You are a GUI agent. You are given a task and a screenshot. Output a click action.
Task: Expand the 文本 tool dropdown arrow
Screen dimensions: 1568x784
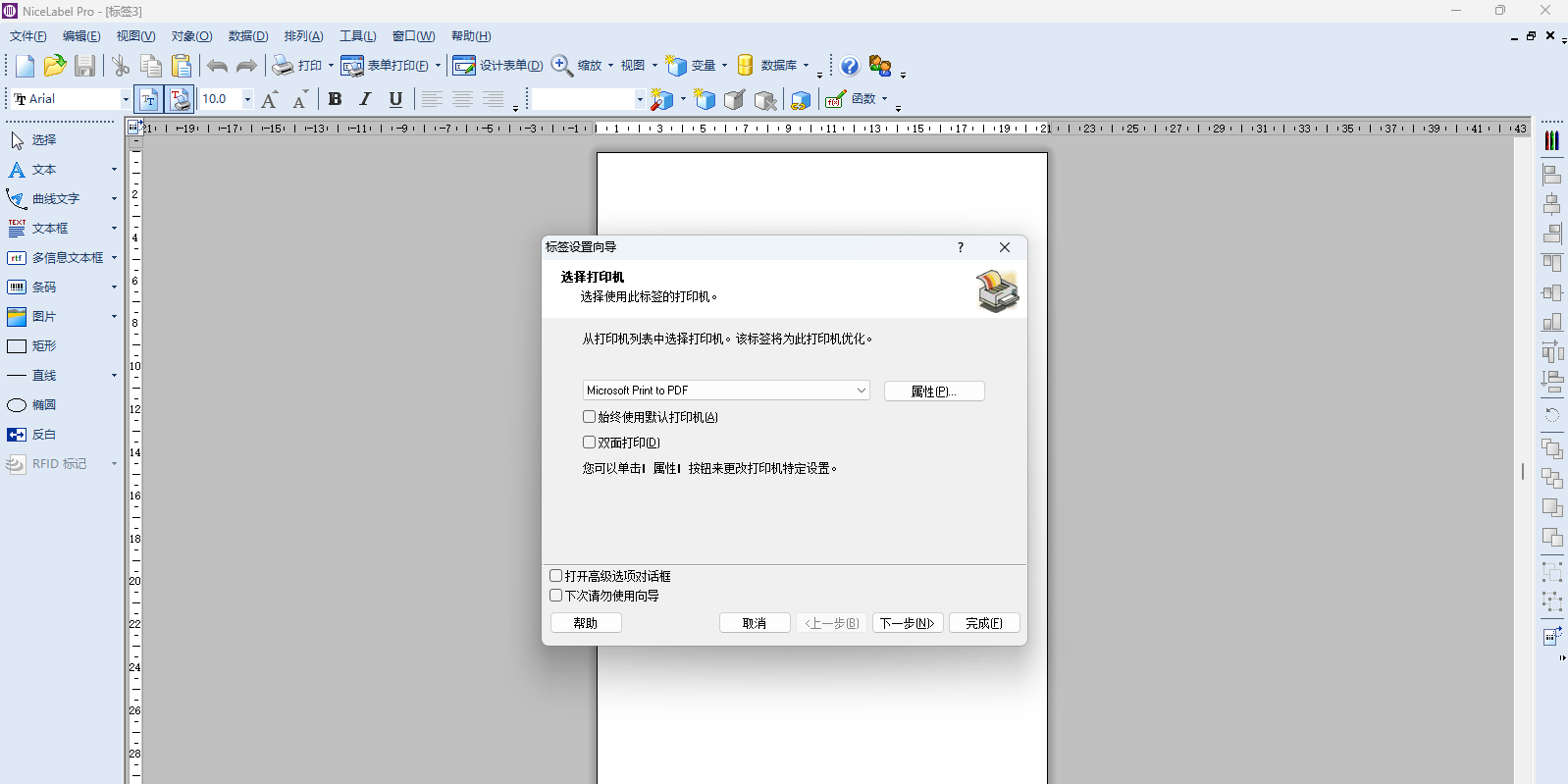[x=114, y=170]
